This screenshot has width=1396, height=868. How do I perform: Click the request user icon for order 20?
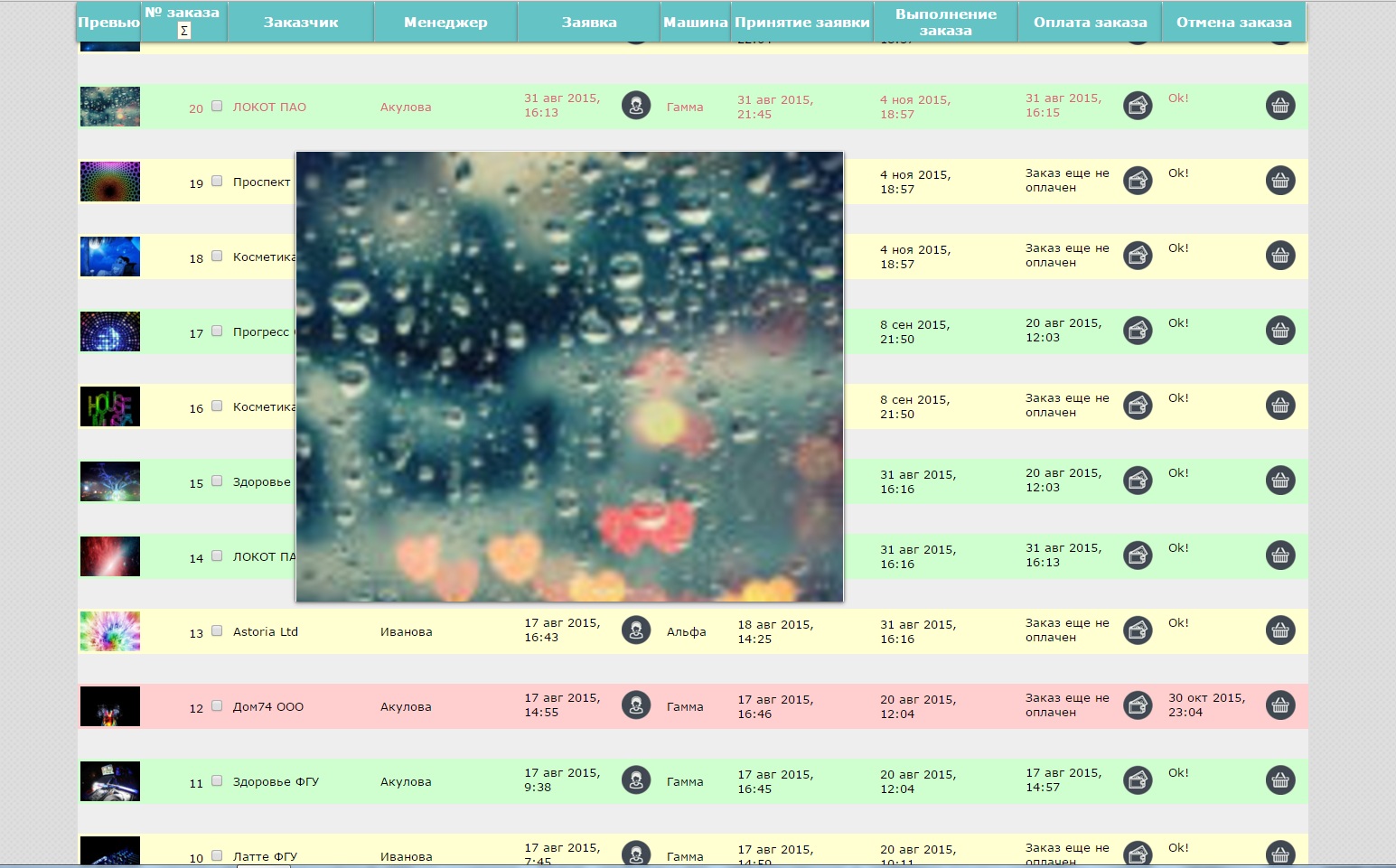(x=636, y=106)
